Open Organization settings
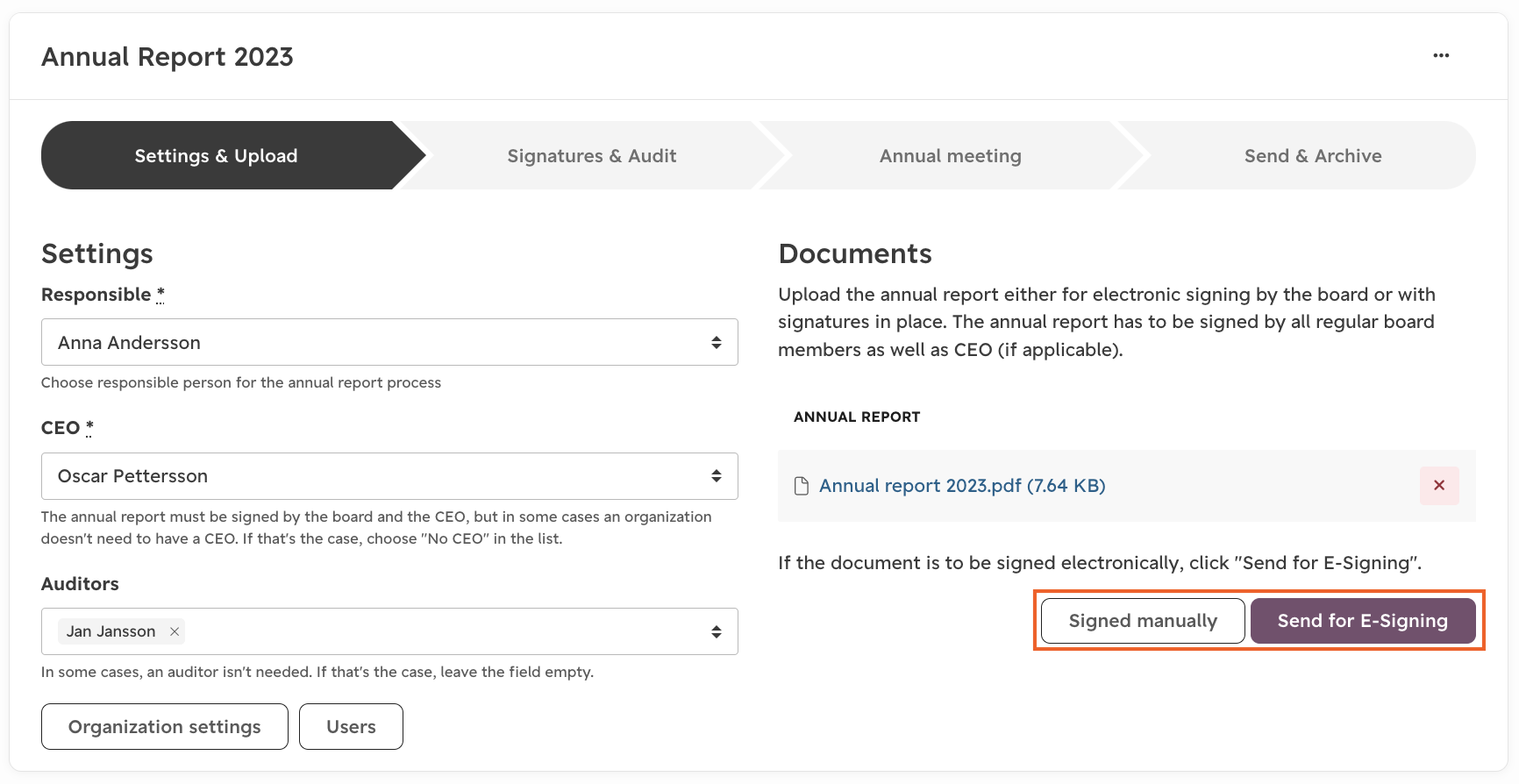The height and width of the screenshot is (784, 1519). (165, 726)
